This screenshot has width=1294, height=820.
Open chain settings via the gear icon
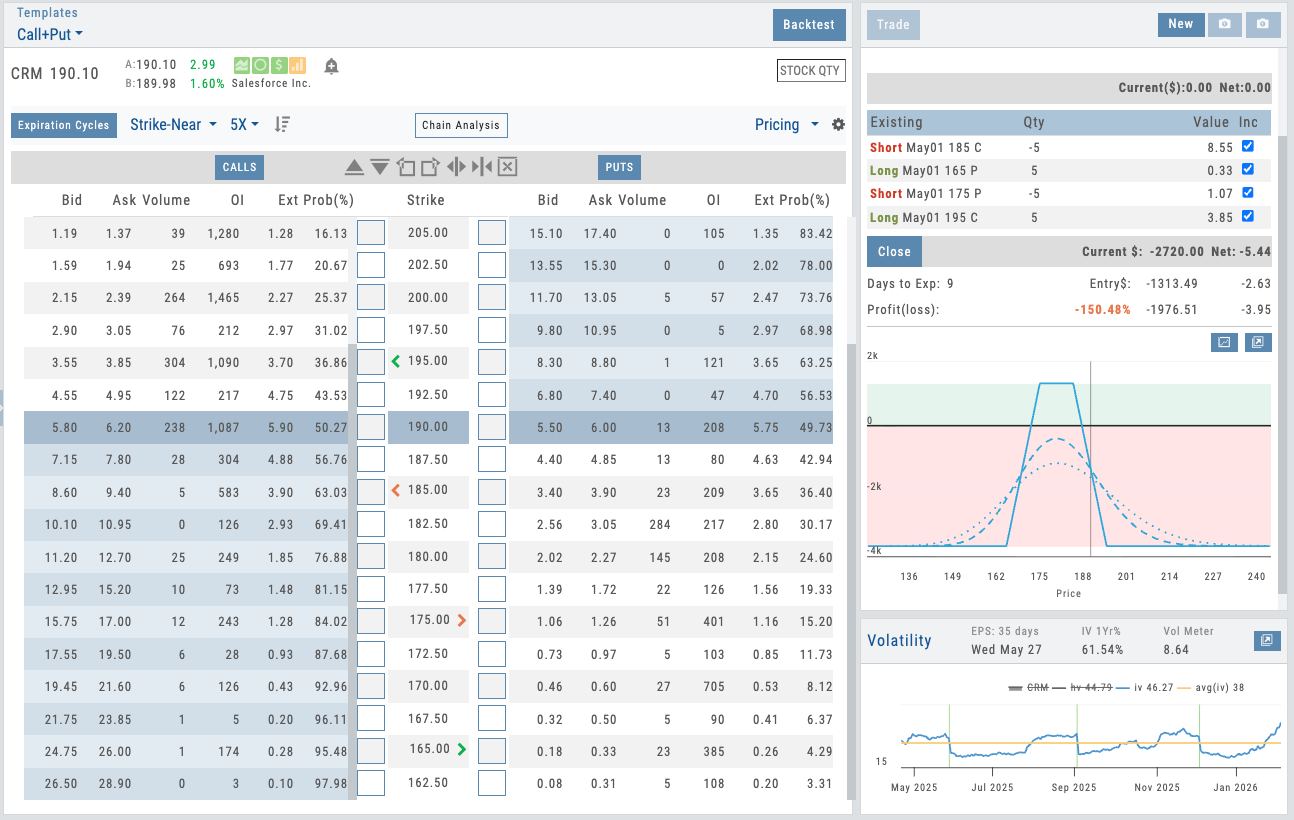[x=838, y=125]
